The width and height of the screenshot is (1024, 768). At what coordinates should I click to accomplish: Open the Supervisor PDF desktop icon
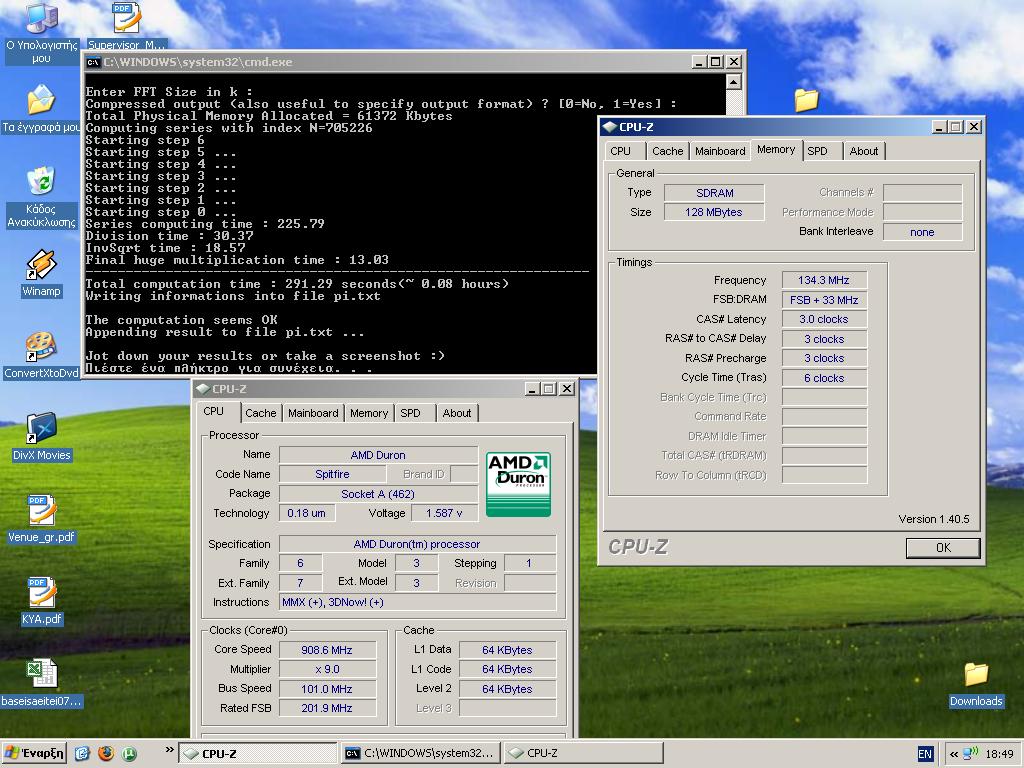pyautogui.click(x=126, y=18)
